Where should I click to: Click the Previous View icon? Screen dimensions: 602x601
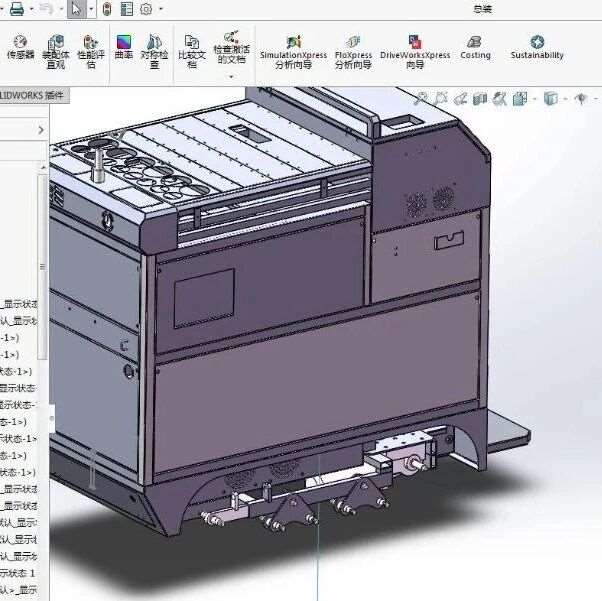[x=460, y=99]
